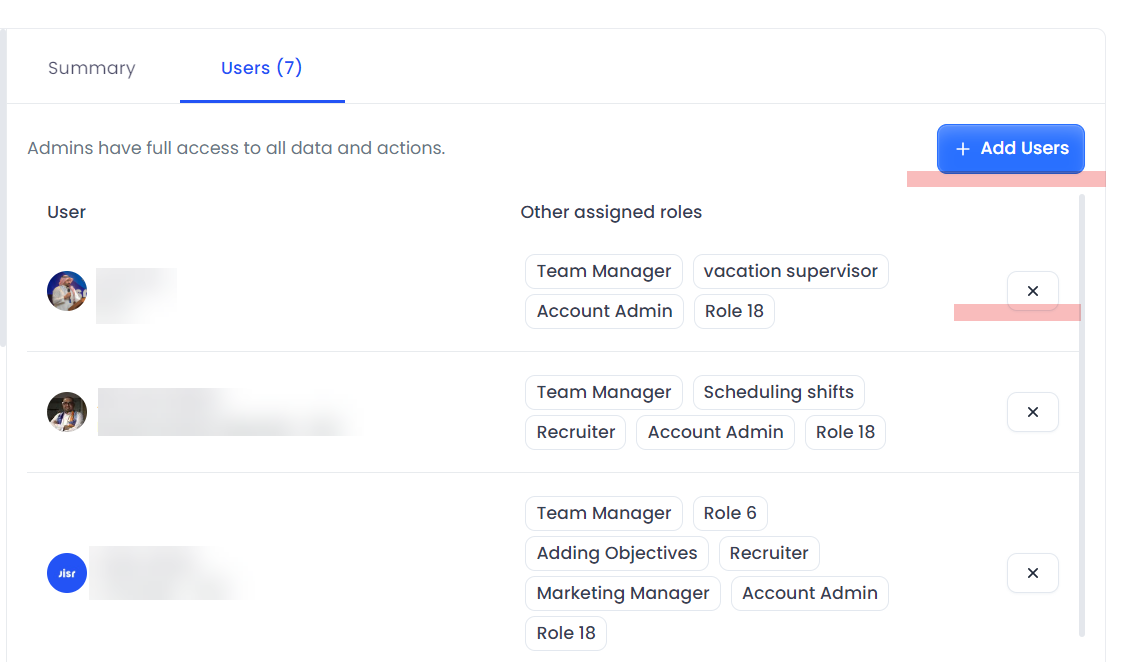
Task: Click the vacation supervisor role tag
Action: click(x=790, y=271)
